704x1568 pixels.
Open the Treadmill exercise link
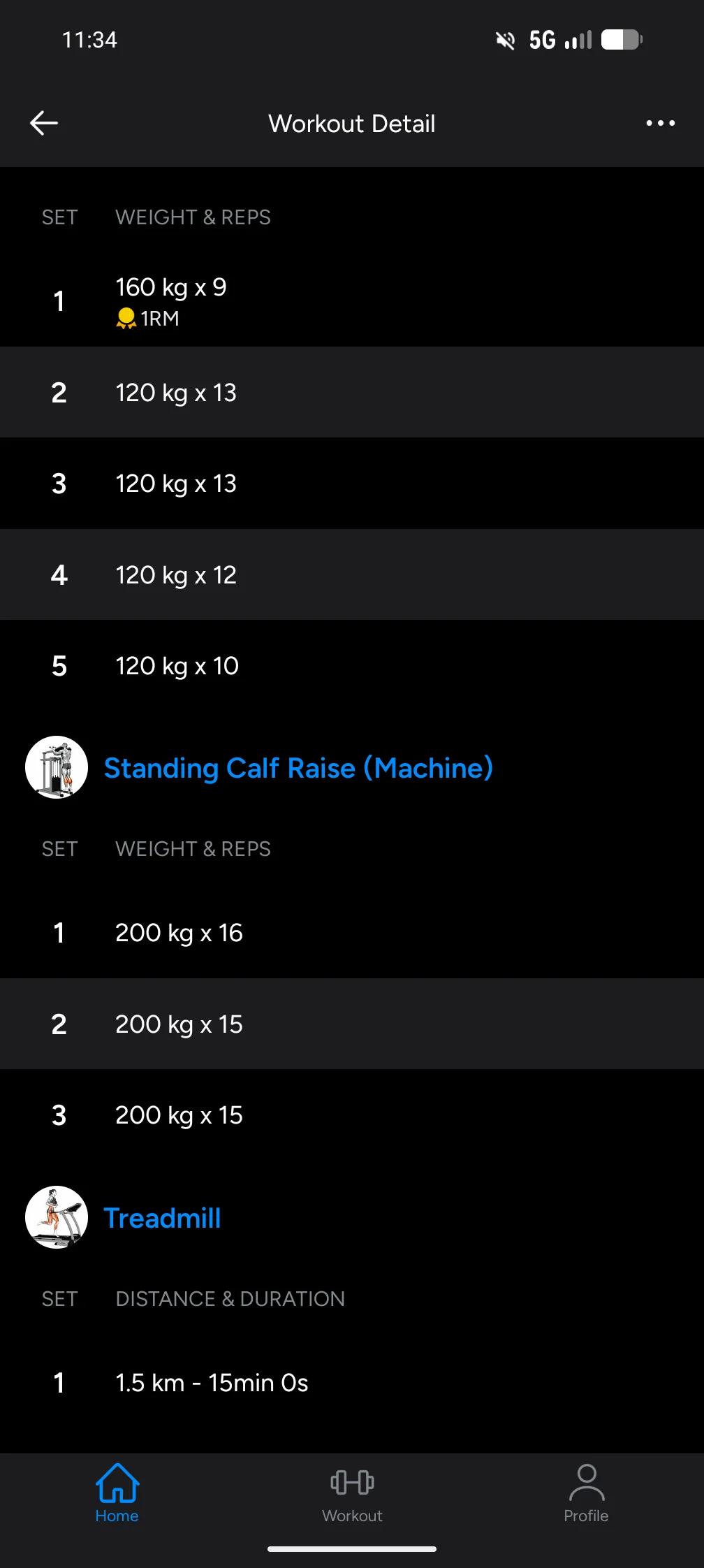click(162, 1218)
